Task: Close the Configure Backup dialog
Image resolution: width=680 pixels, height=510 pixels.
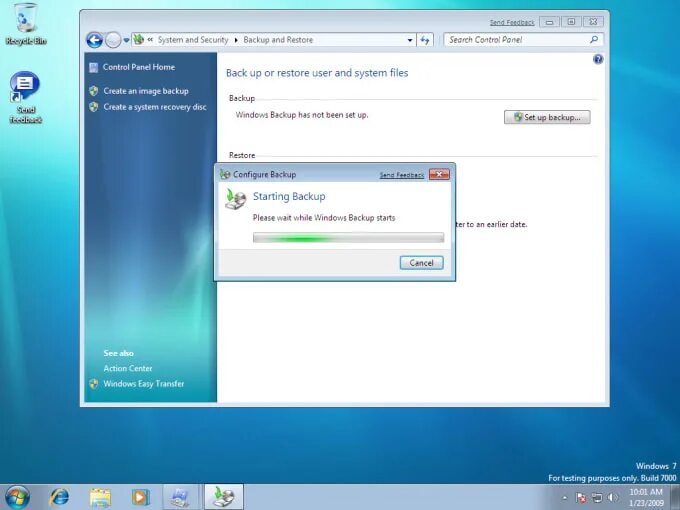Action: point(439,174)
